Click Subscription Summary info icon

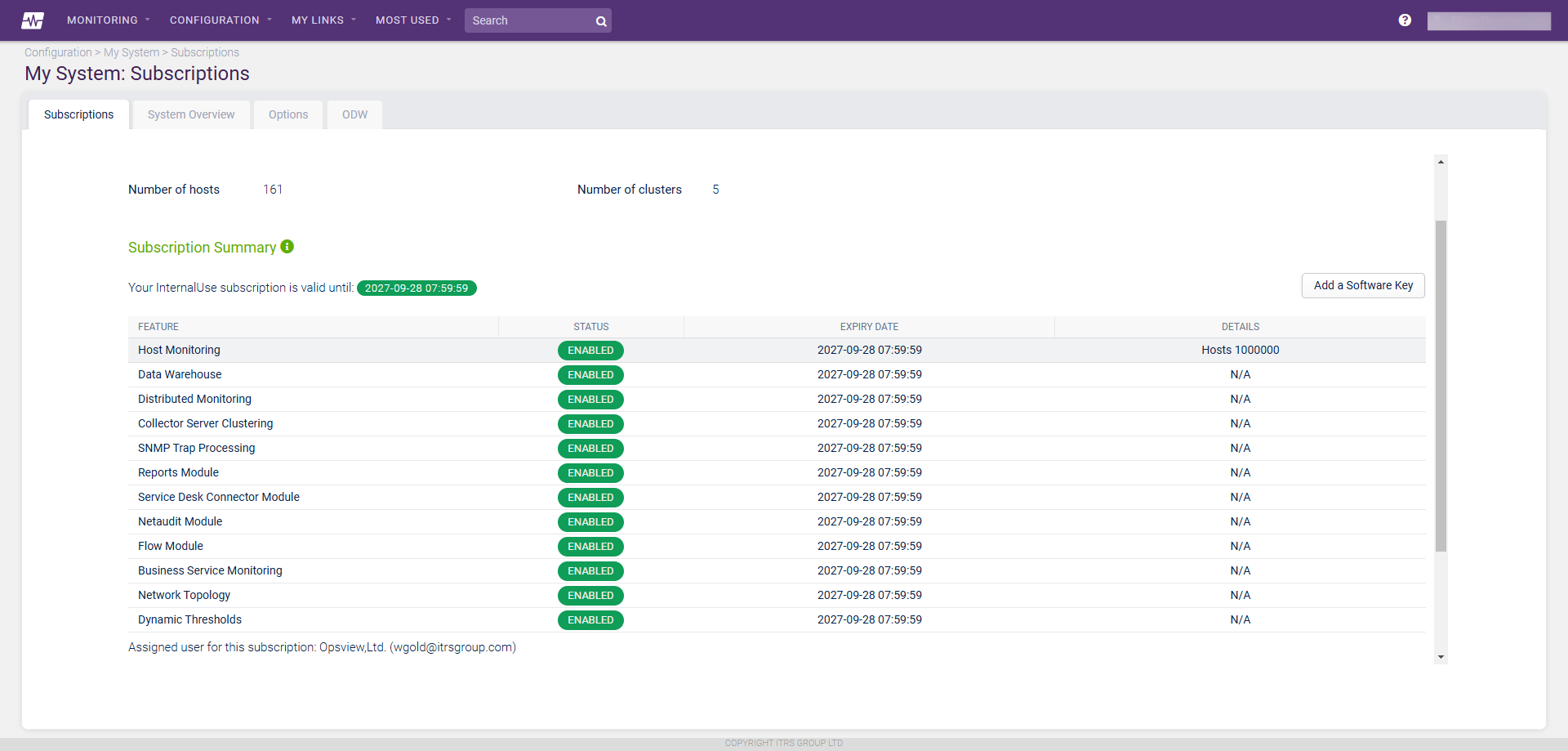pos(287,247)
